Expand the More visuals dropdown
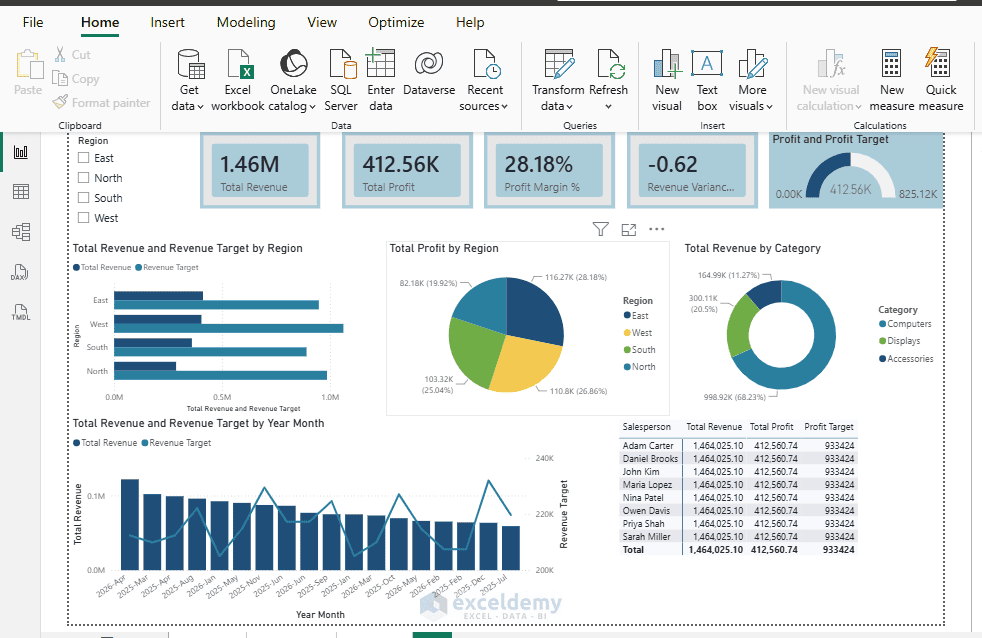The width and height of the screenshot is (982, 638). 769,106
